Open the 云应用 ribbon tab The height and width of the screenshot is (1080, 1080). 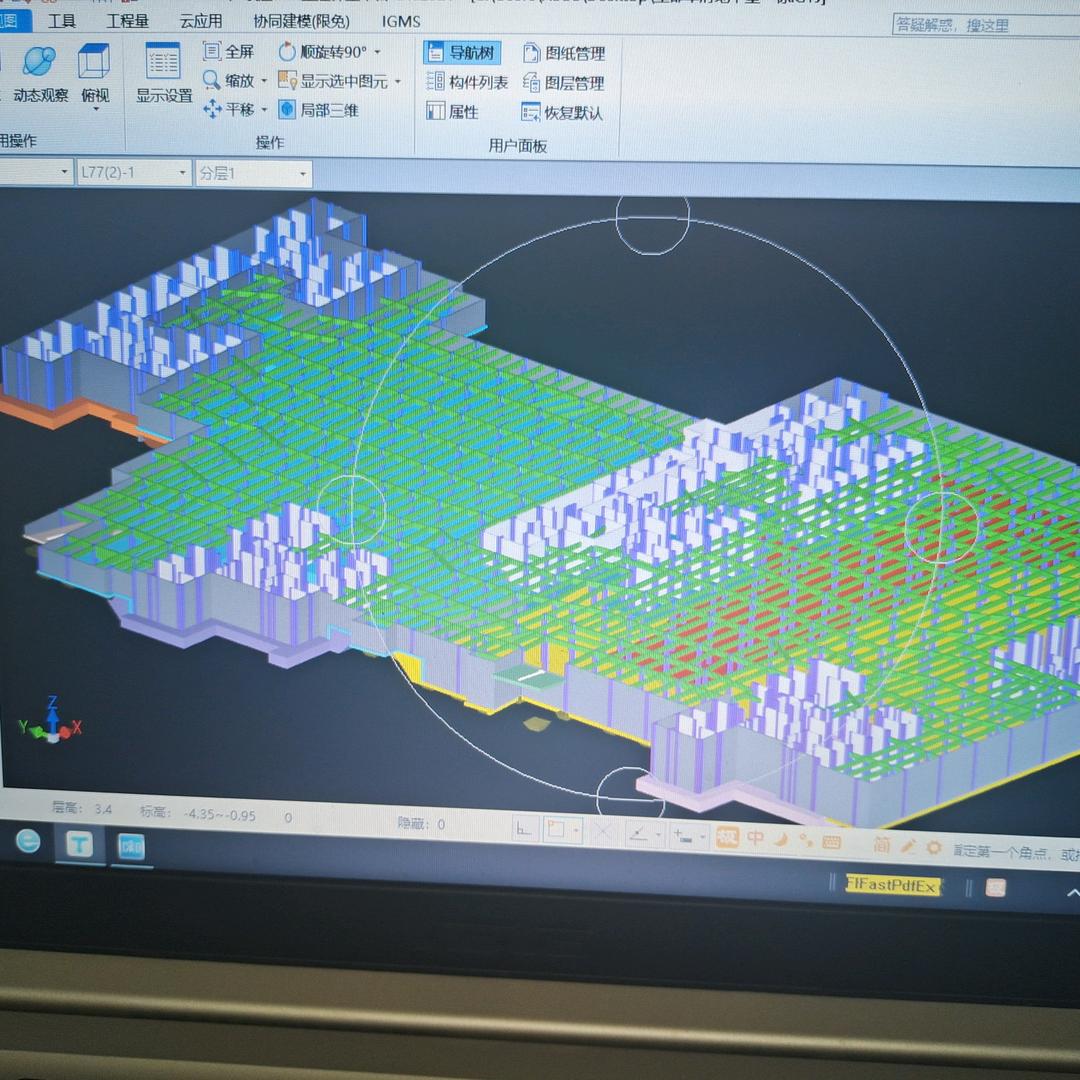pyautogui.click(x=201, y=21)
